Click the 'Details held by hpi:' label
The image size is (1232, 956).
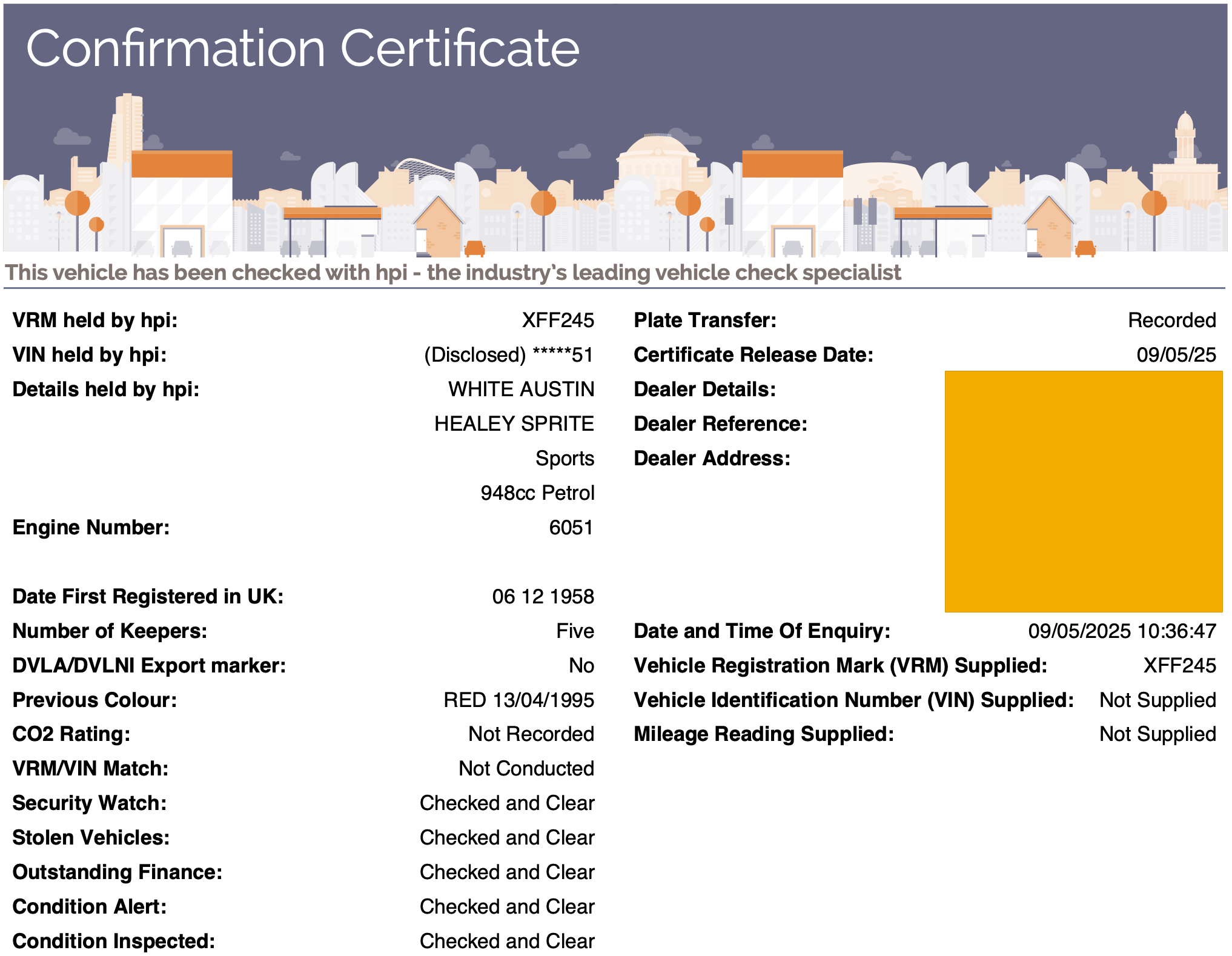pyautogui.click(x=106, y=389)
